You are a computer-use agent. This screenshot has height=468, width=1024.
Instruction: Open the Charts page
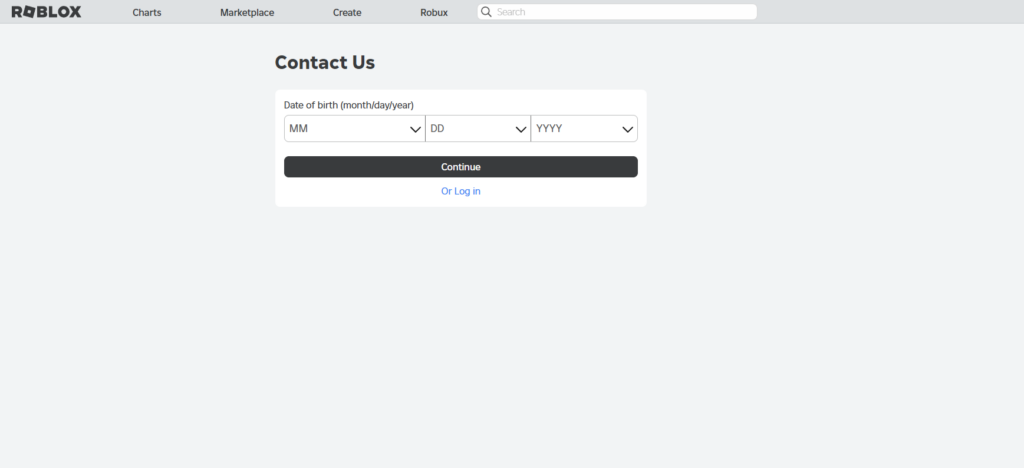point(147,13)
